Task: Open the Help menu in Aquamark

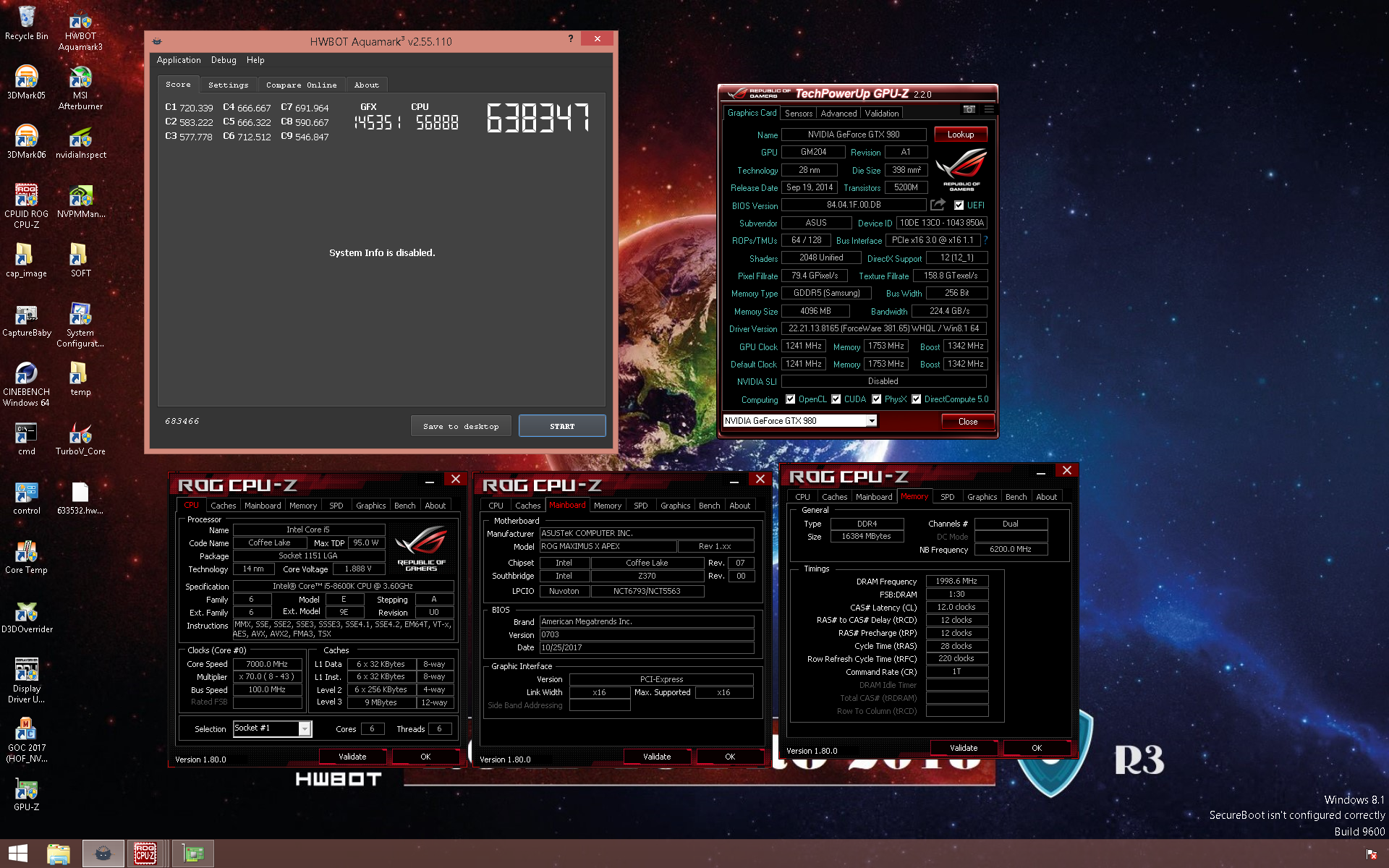Action: (x=255, y=60)
